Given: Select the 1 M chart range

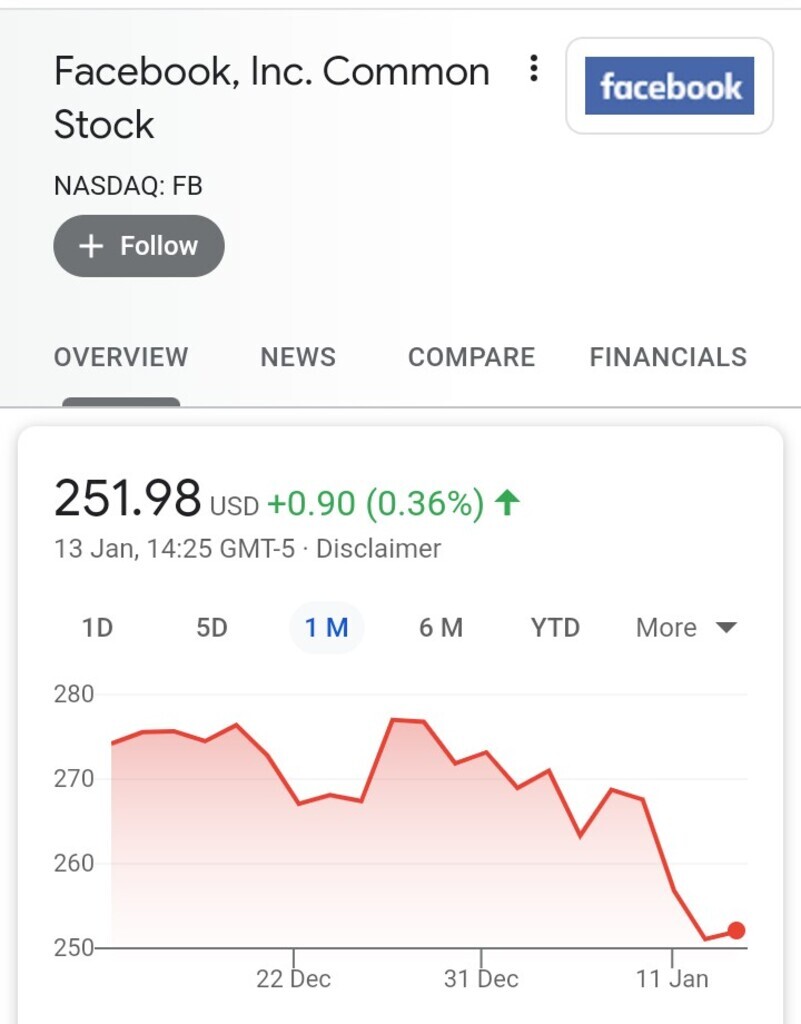Looking at the screenshot, I should tap(326, 628).
